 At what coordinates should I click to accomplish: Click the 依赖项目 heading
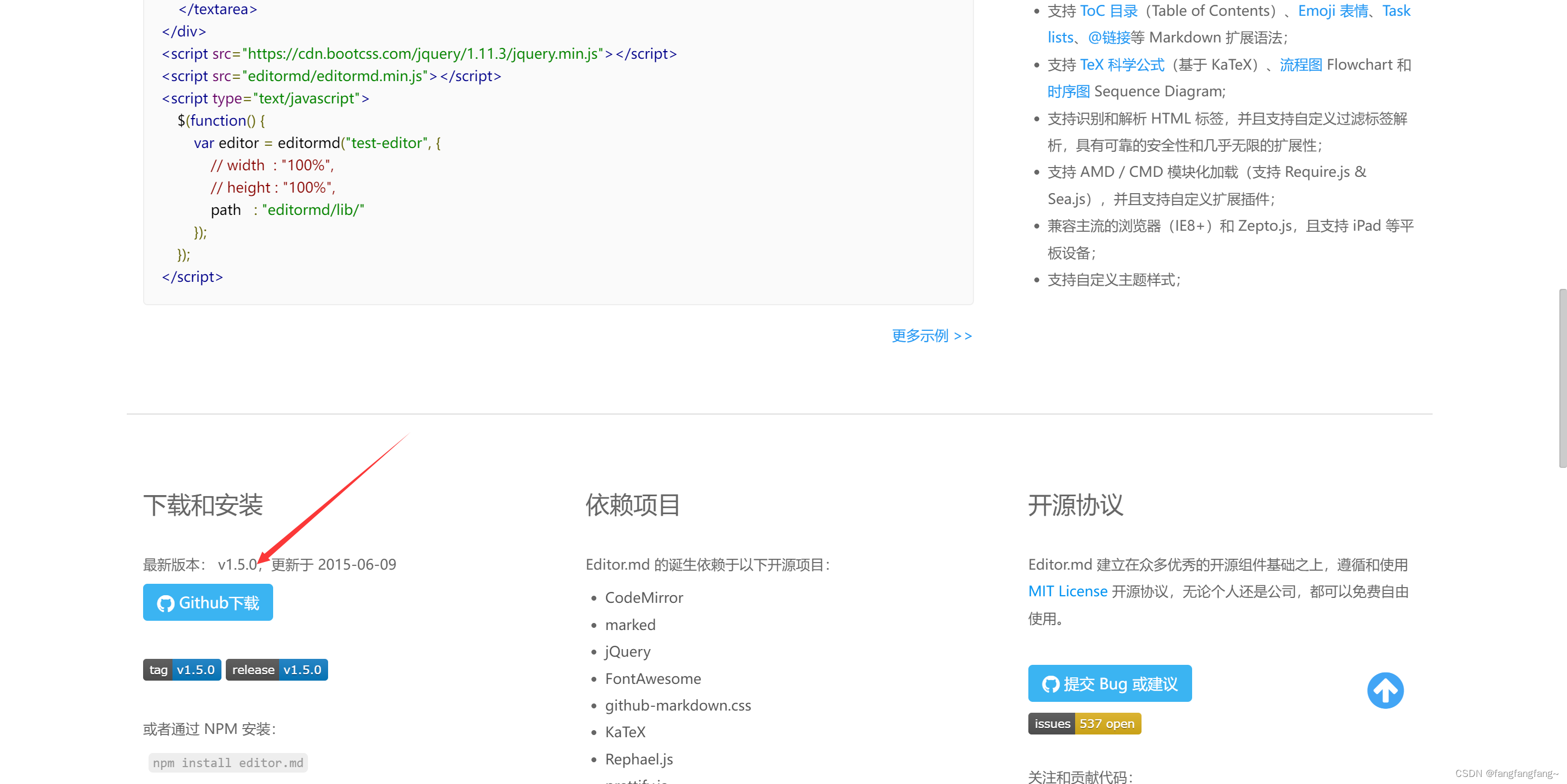[633, 505]
